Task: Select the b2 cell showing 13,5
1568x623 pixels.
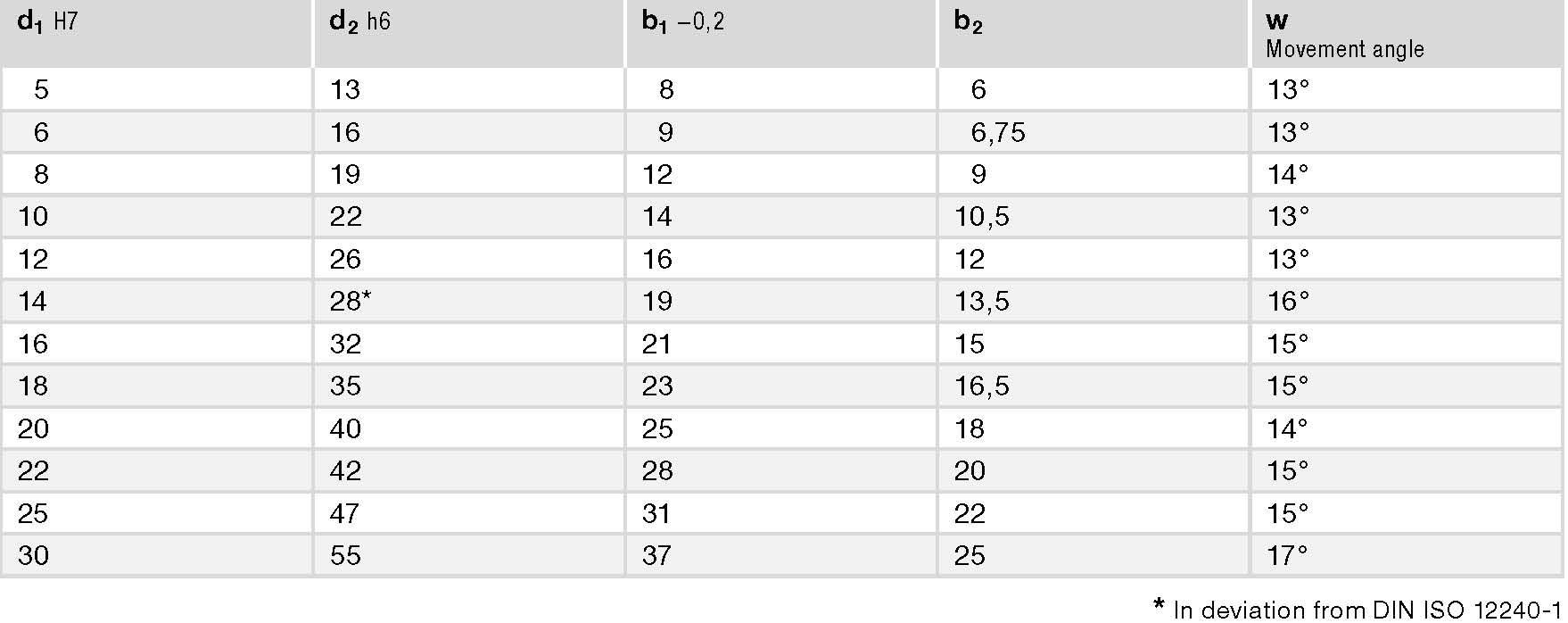Action: (1093, 301)
